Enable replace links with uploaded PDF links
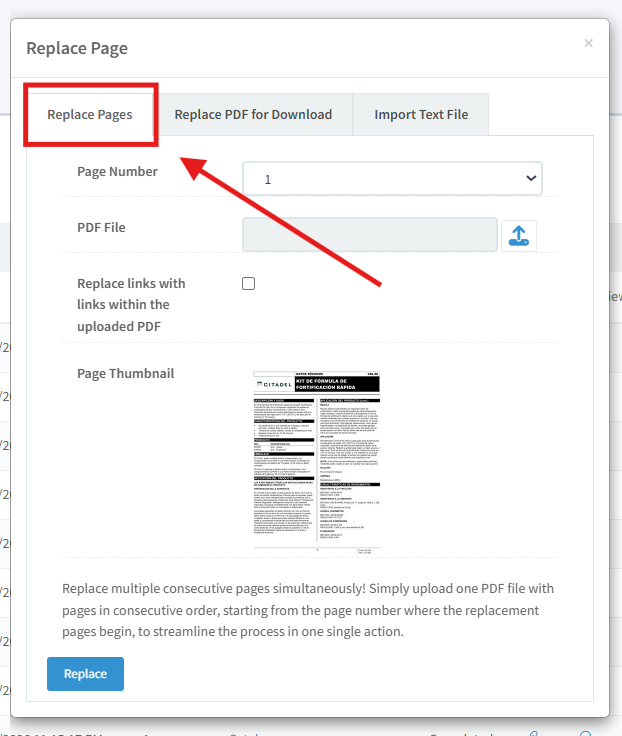 click(249, 284)
